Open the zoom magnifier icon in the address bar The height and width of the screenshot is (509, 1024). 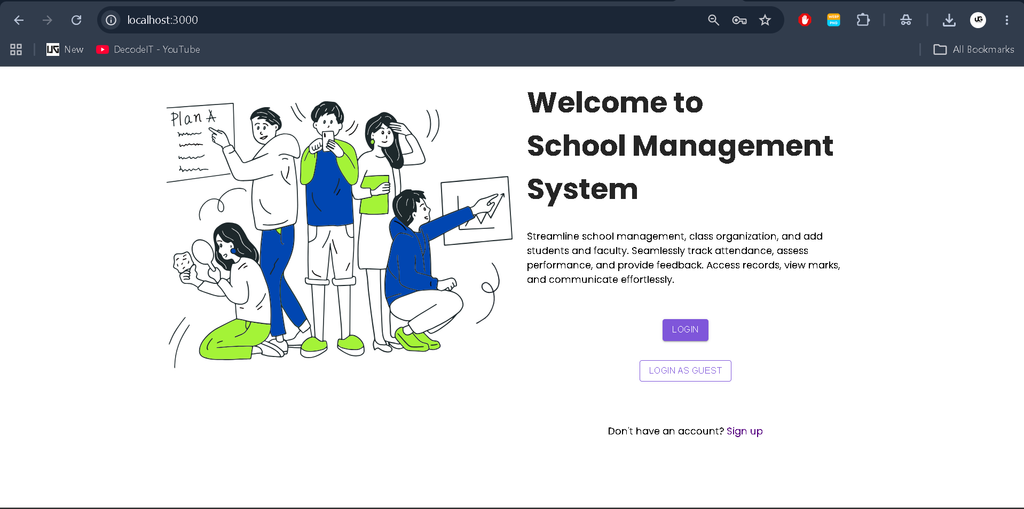click(714, 20)
